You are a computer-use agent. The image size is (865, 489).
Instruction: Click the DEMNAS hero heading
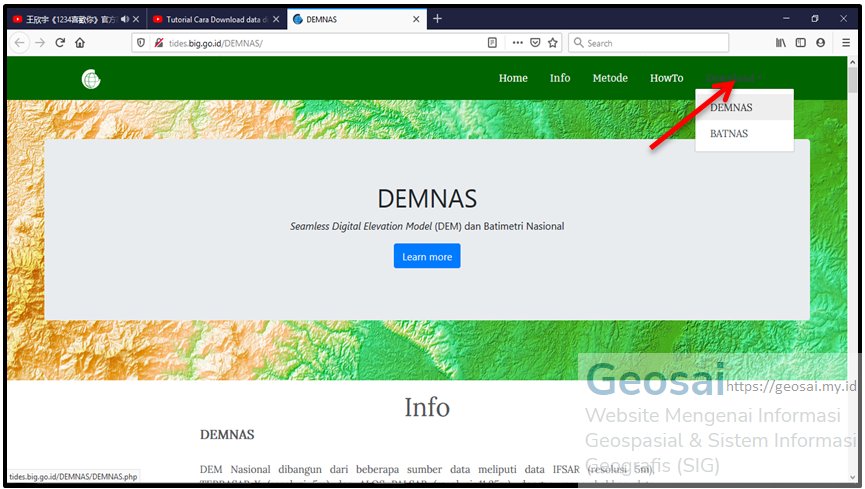pyautogui.click(x=427, y=199)
